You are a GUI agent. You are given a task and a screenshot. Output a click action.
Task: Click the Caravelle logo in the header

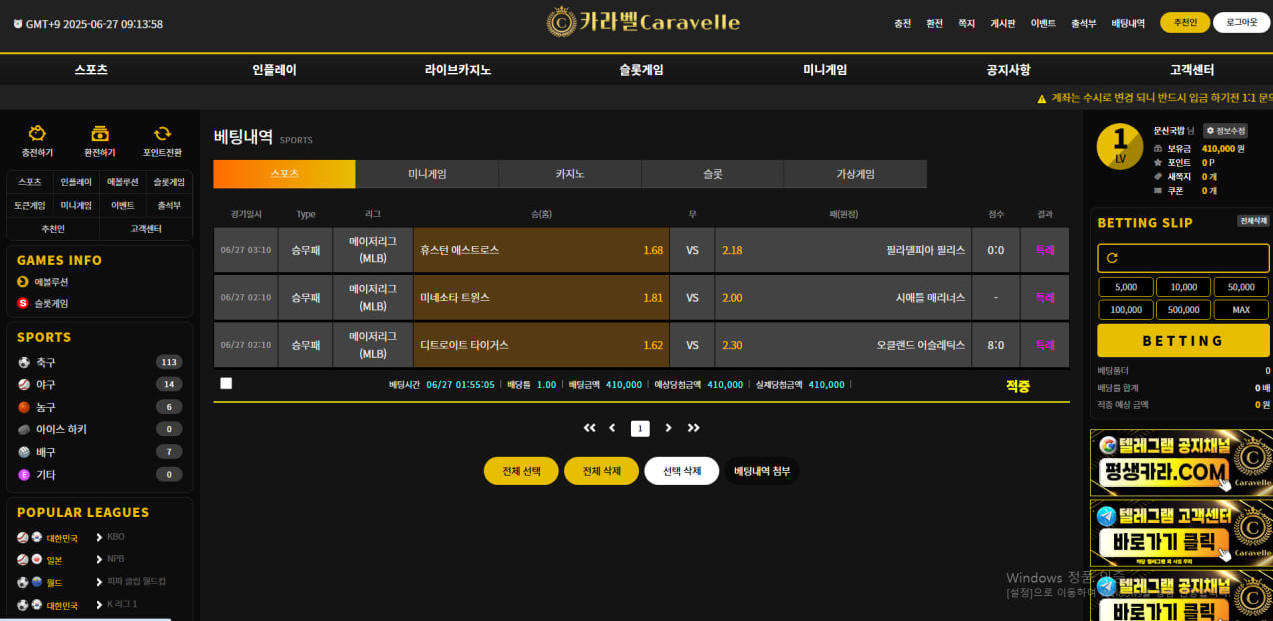click(x=643, y=22)
